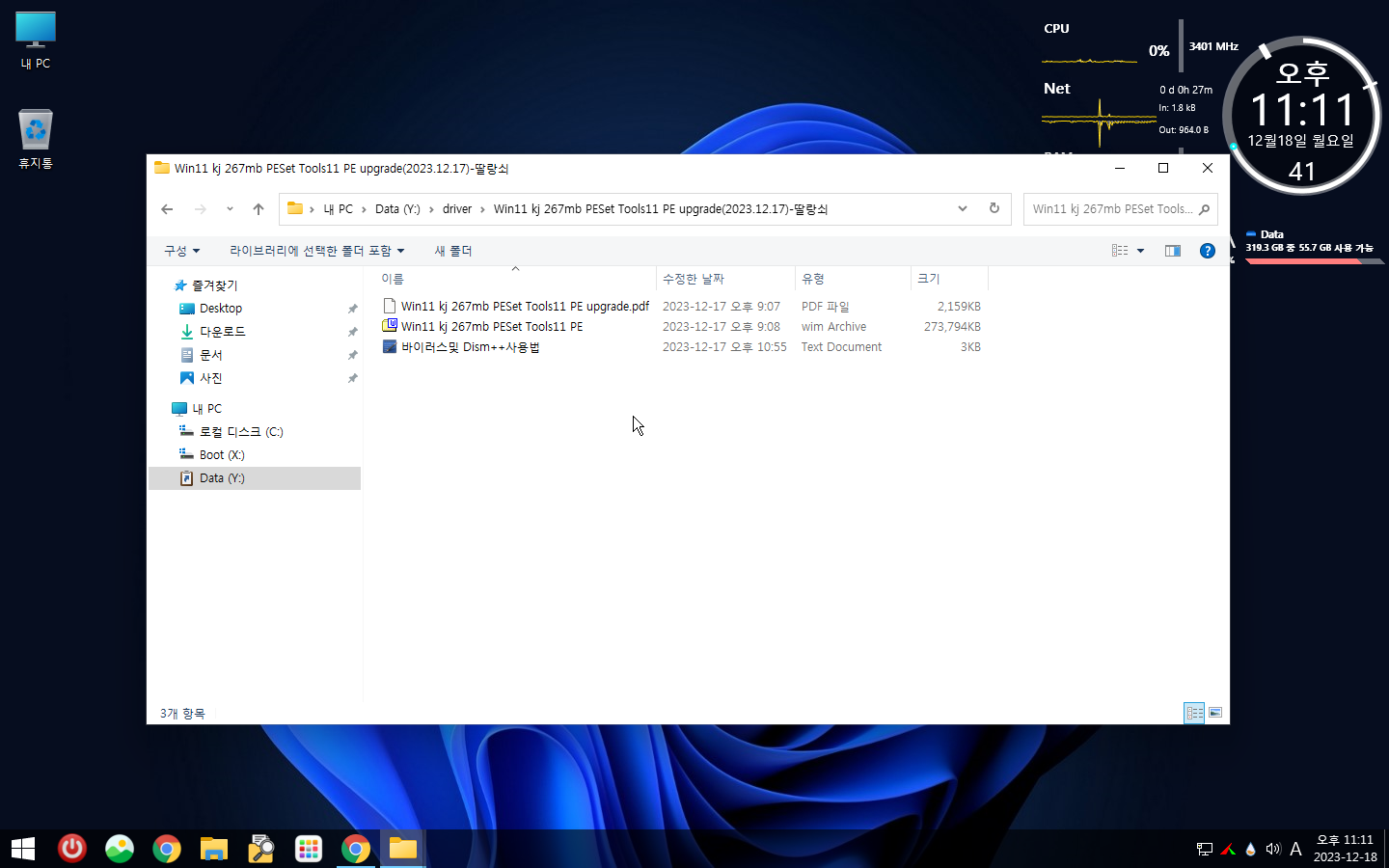The width and height of the screenshot is (1389, 868).
Task: Open 라이브러리에 선택한 폴더 포함 dropdown
Action: coord(316,251)
